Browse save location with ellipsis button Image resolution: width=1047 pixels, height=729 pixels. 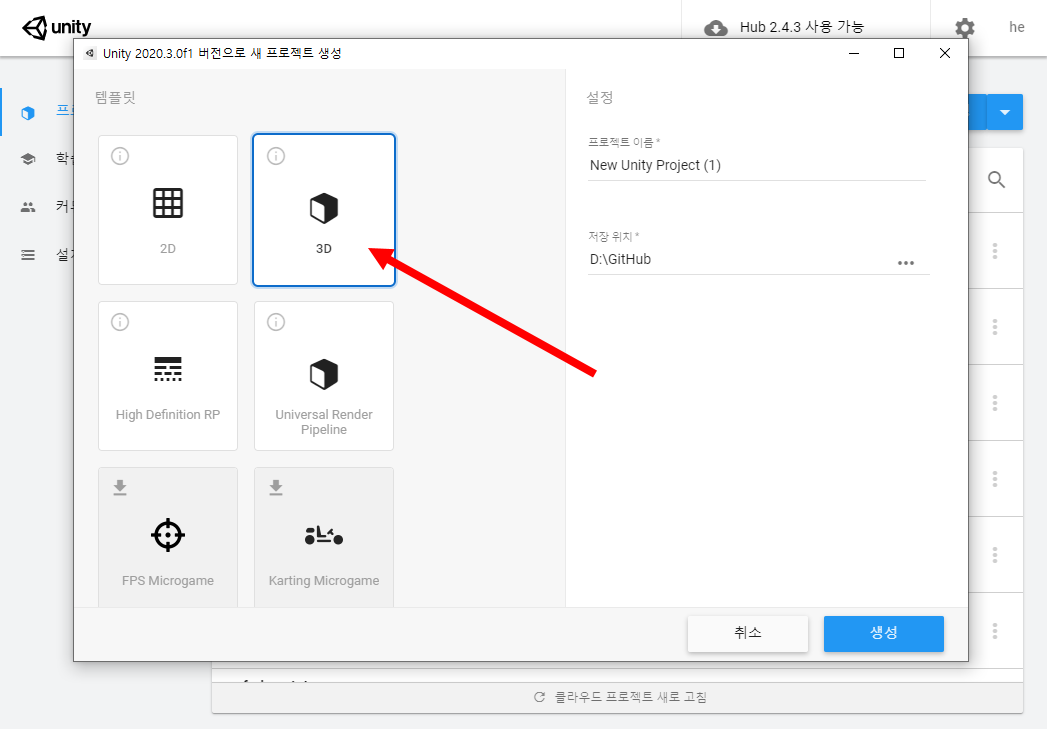click(906, 263)
